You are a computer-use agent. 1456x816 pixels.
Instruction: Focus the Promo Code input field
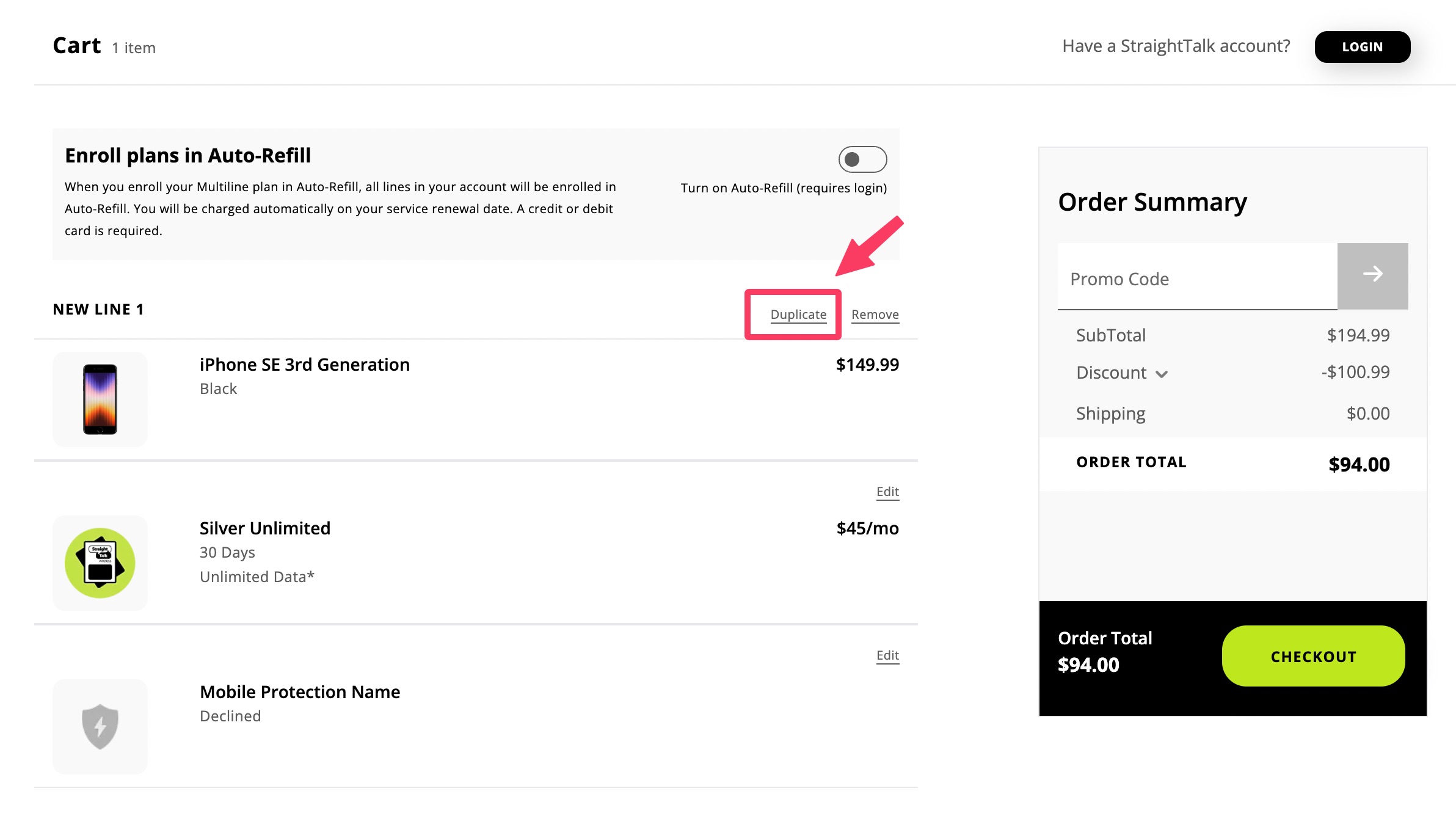pyautogui.click(x=1197, y=279)
